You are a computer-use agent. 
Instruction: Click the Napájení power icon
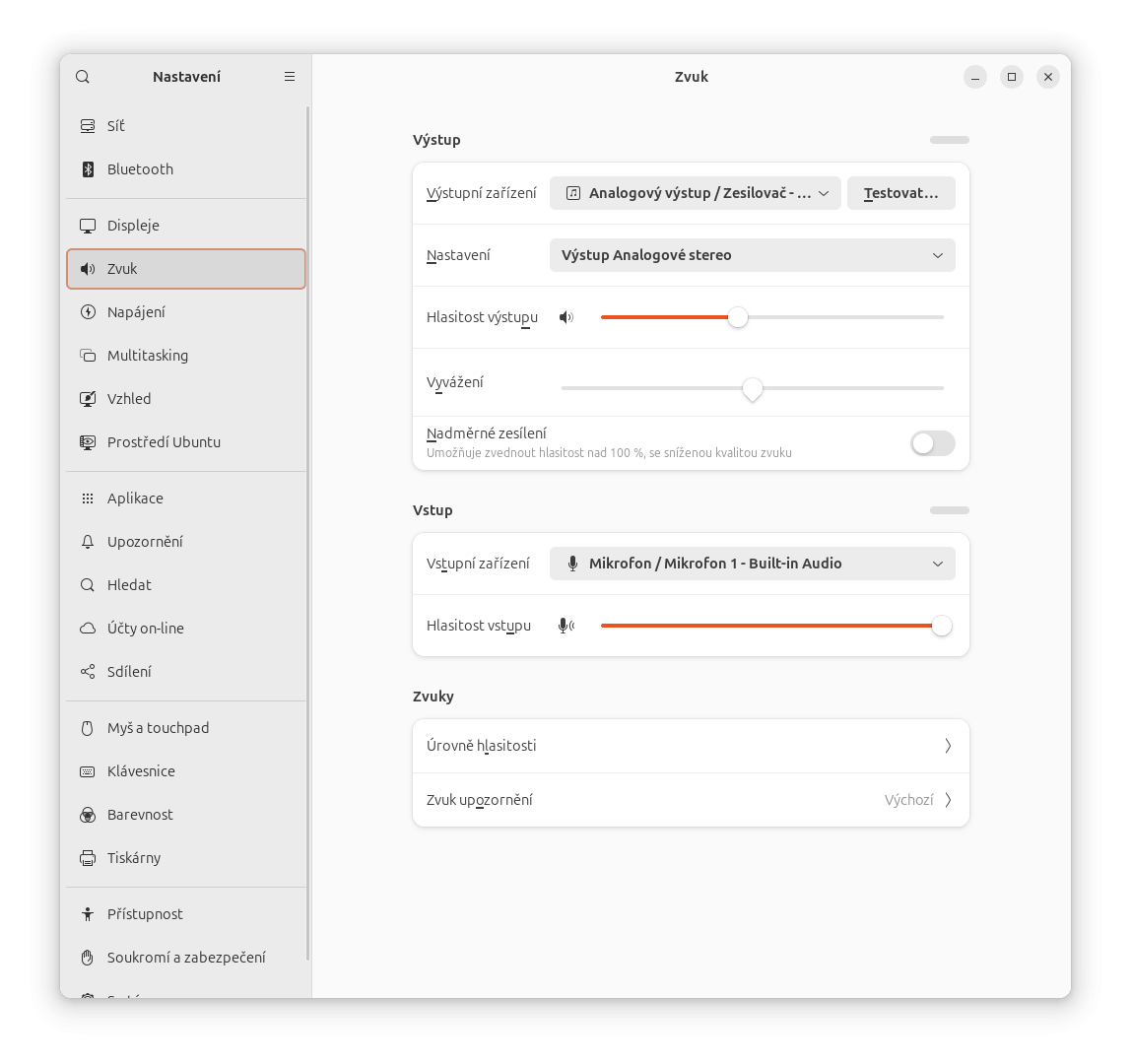(x=88, y=312)
